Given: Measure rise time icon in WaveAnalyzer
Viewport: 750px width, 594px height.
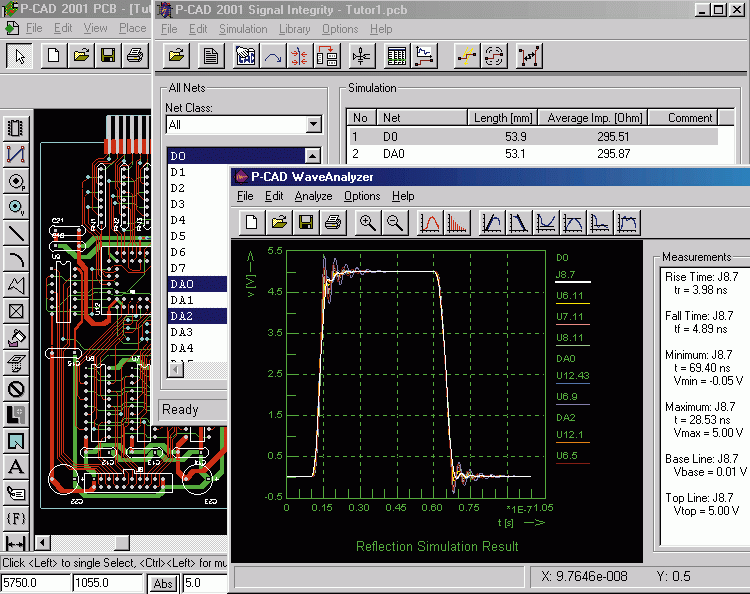Looking at the screenshot, I should pyautogui.click(x=492, y=223).
